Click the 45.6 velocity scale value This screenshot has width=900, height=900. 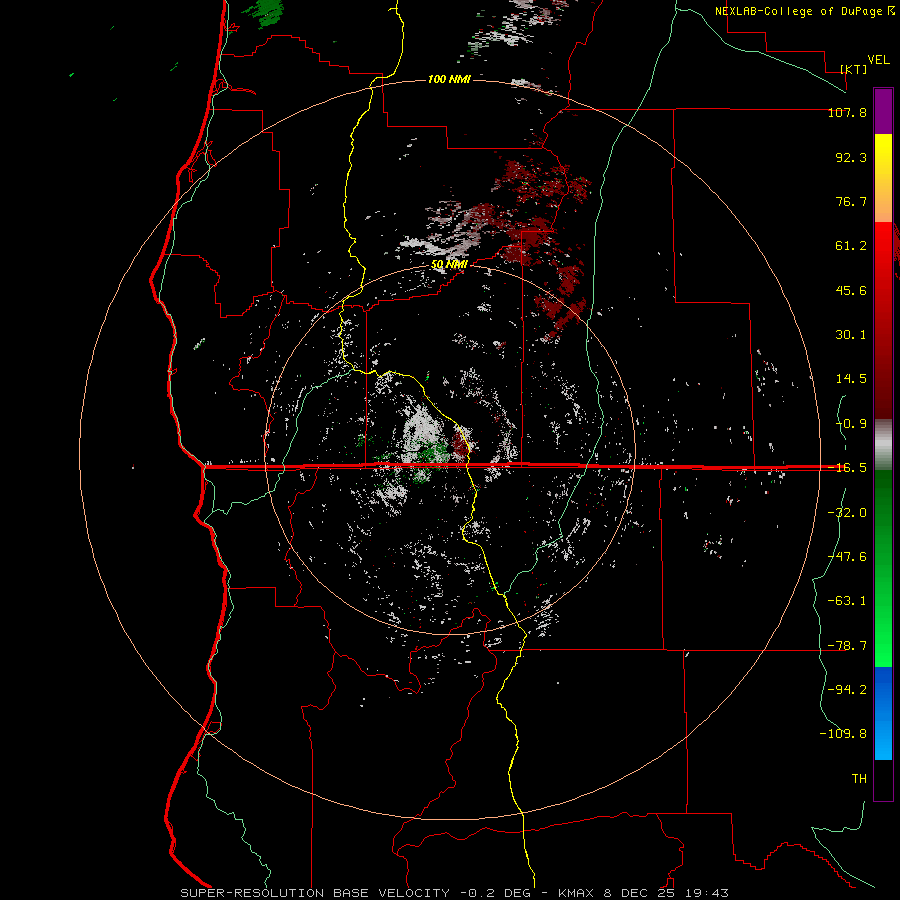851,290
